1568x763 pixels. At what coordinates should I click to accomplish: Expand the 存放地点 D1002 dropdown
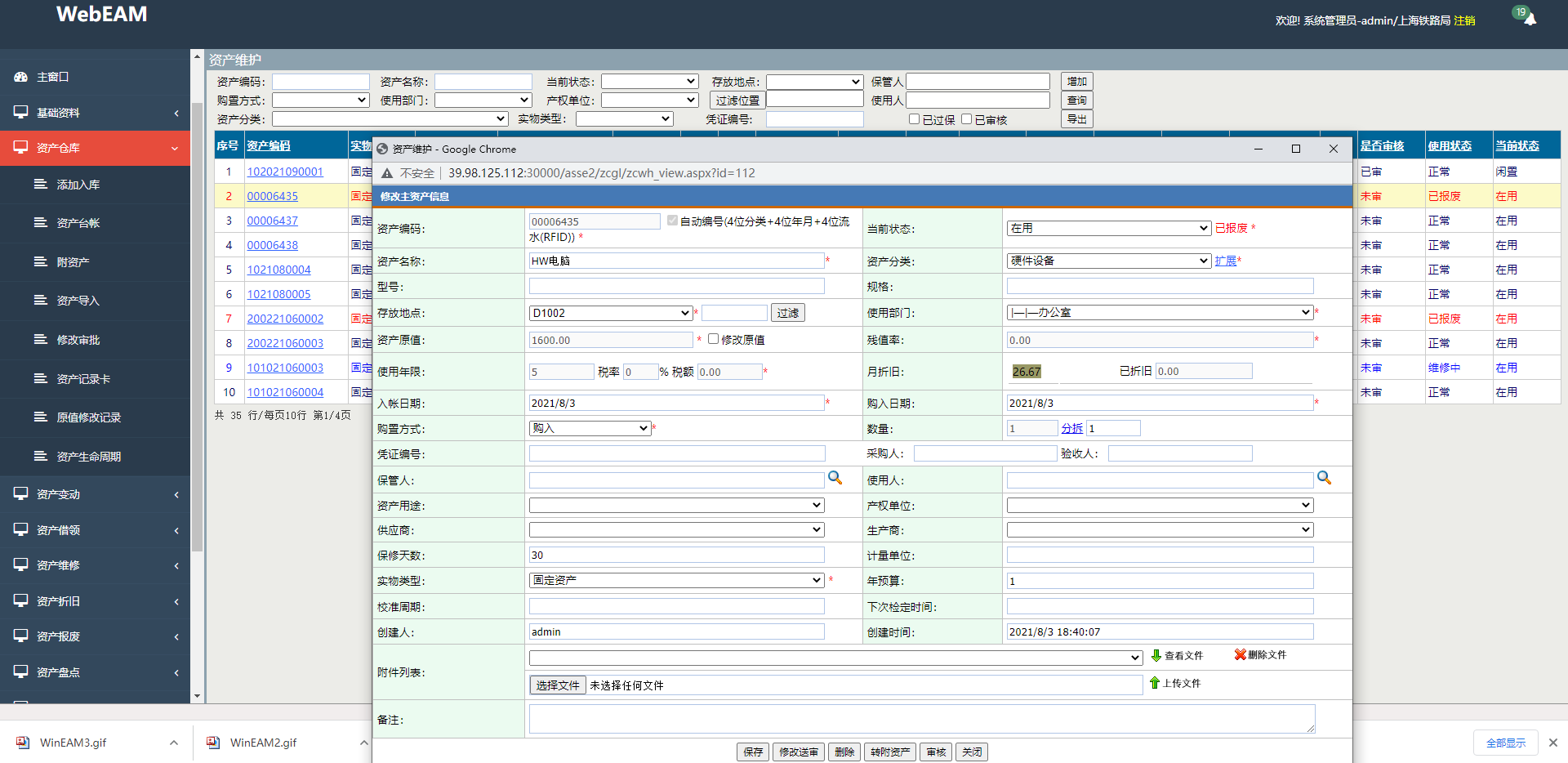coord(610,313)
